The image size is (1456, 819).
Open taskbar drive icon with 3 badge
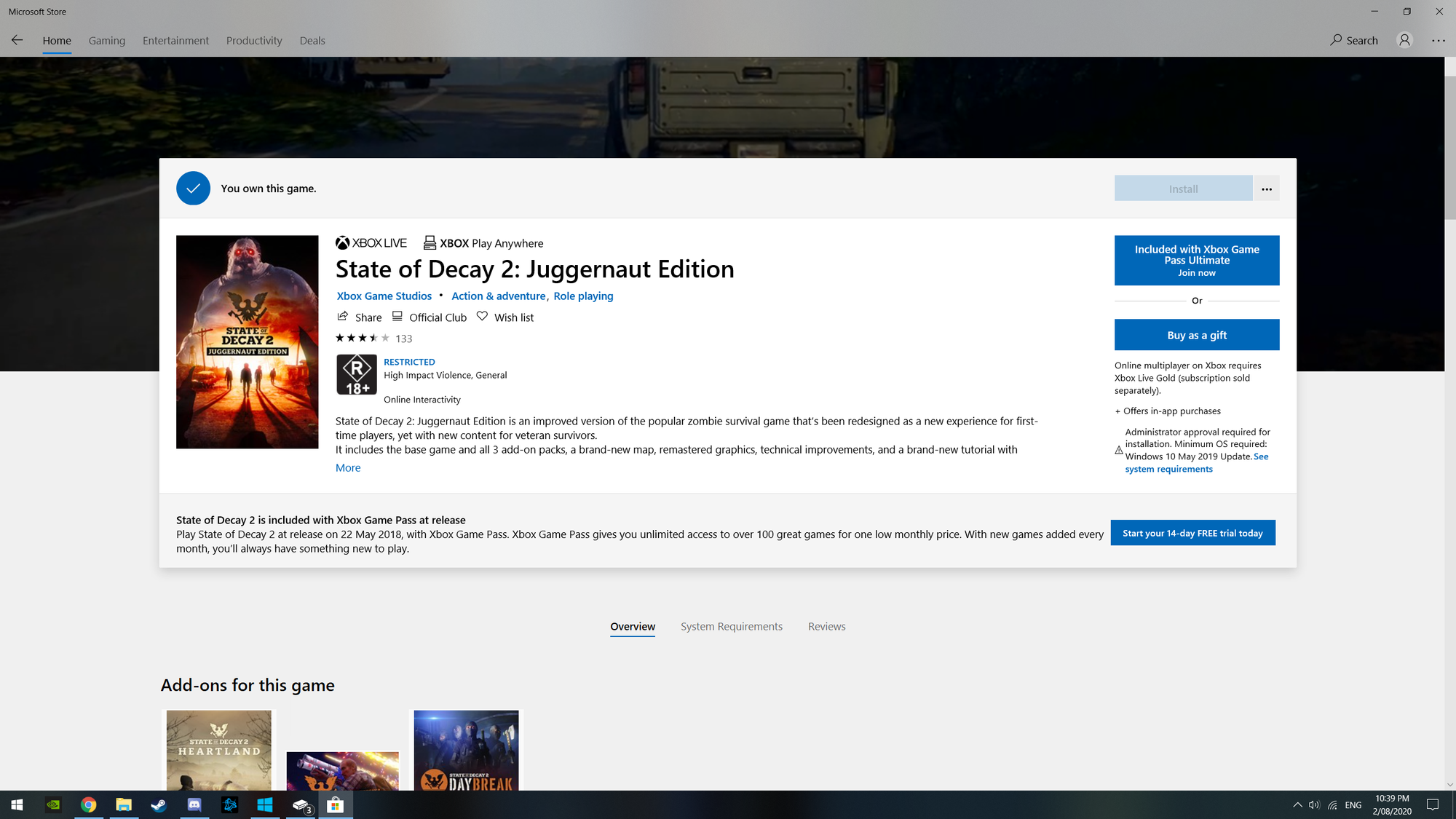[x=301, y=804]
